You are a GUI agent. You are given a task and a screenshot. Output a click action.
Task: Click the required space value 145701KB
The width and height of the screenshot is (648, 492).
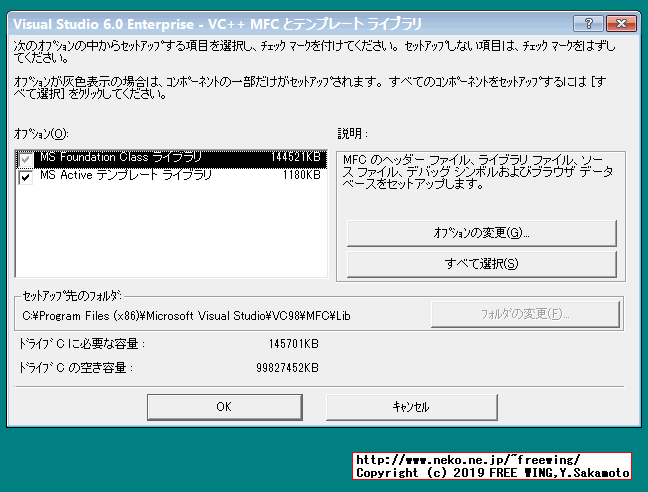294,344
